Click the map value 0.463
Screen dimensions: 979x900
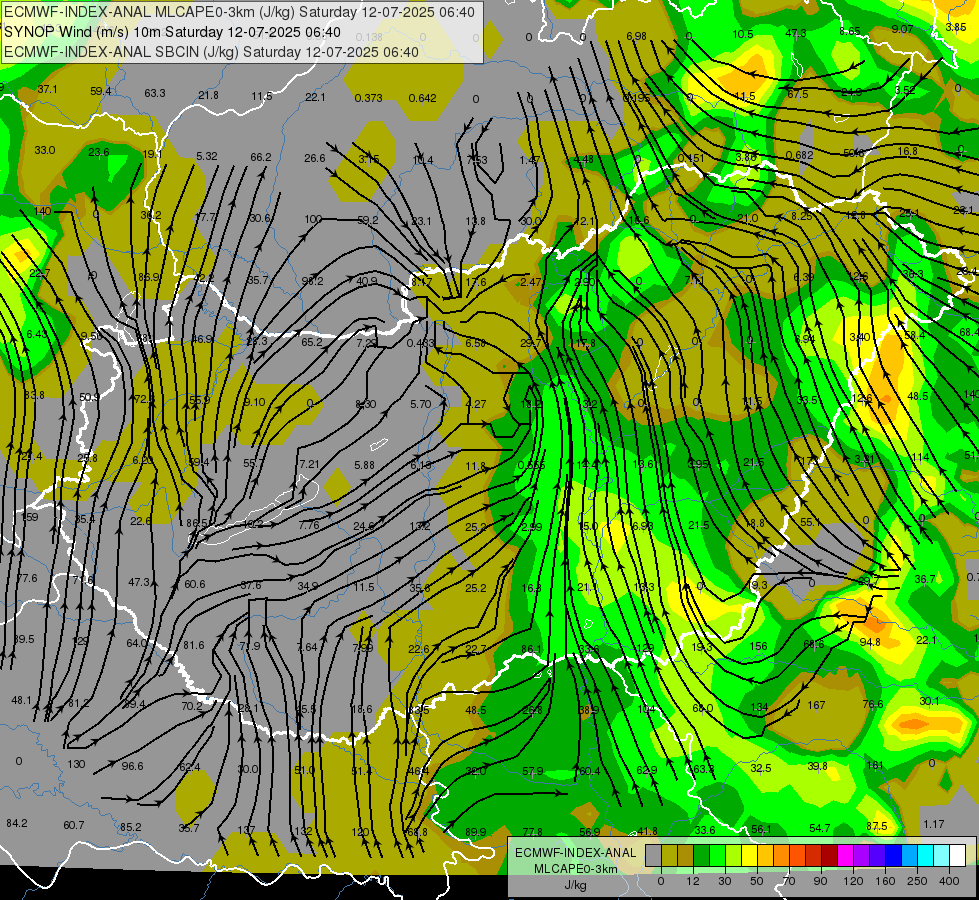tap(420, 343)
